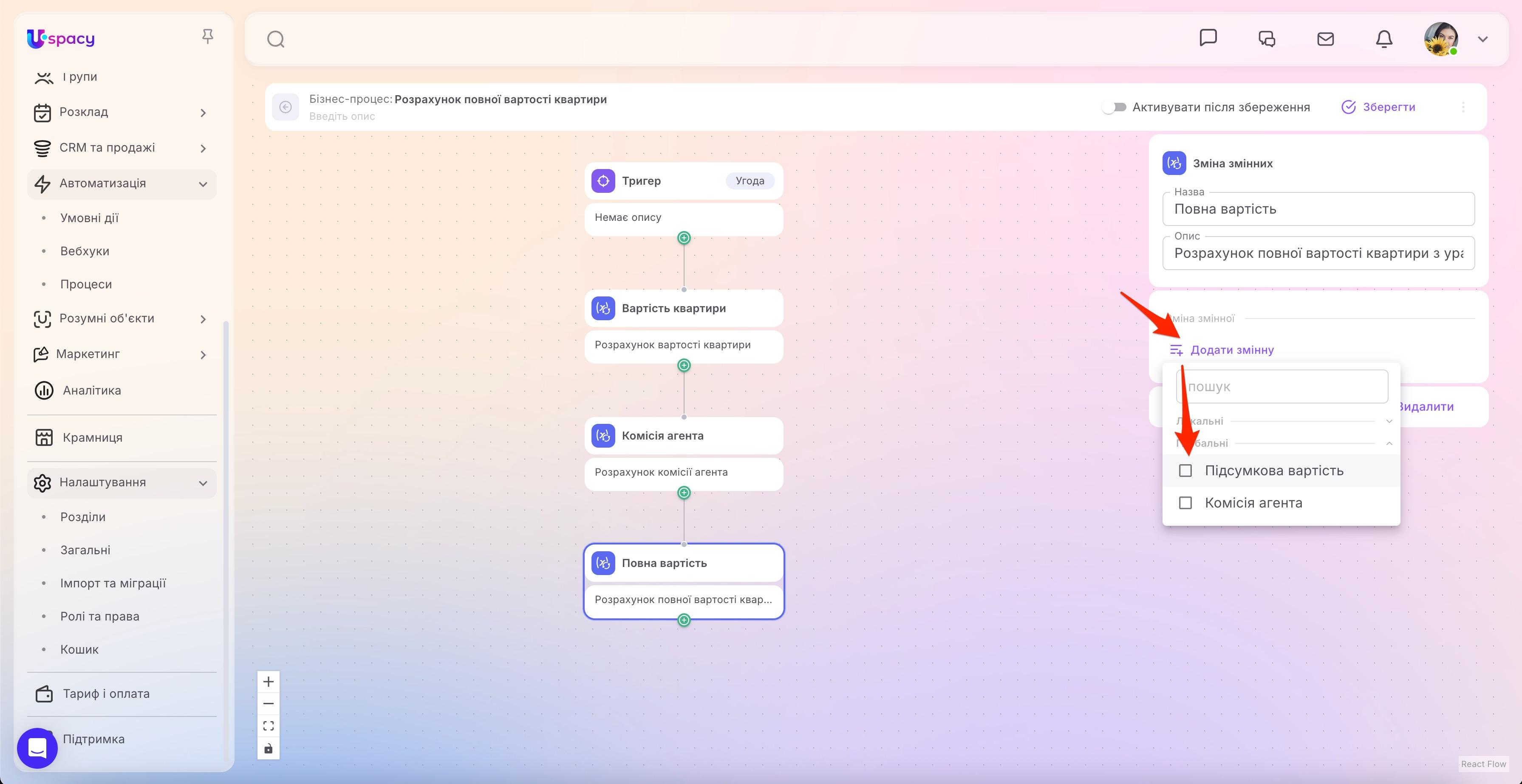Click the user avatar photo
1522x784 pixels.
tap(1440, 39)
